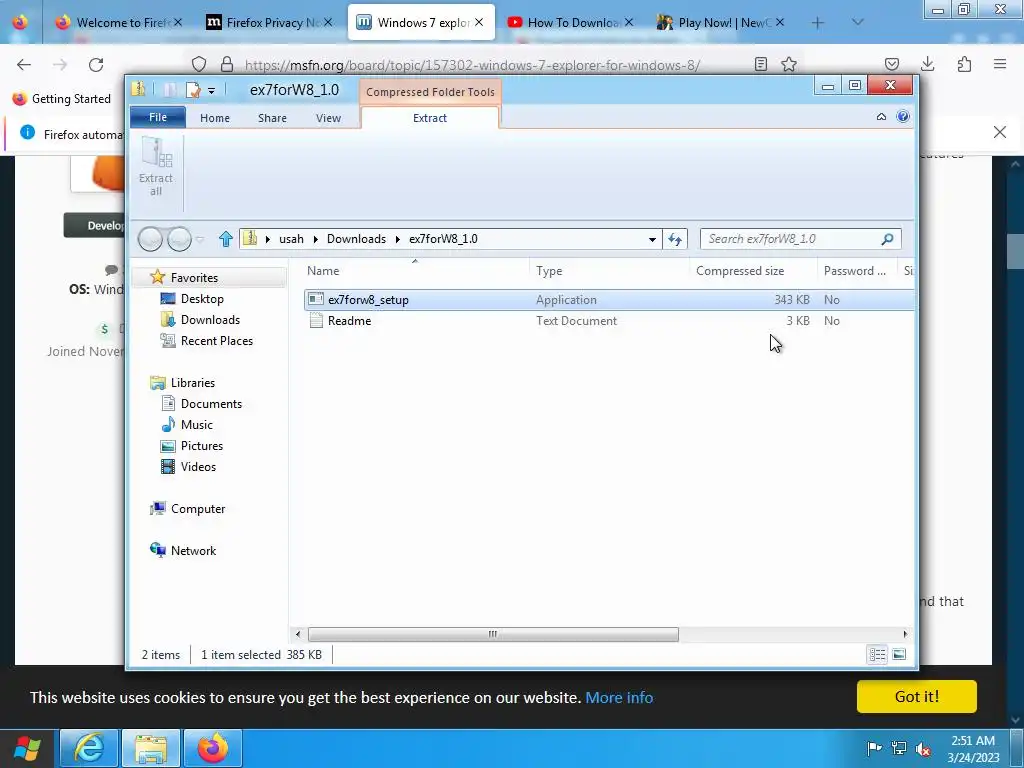The image size is (1024, 768).
Task: Toggle Firefox reader view icon
Action: pyautogui.click(x=761, y=64)
